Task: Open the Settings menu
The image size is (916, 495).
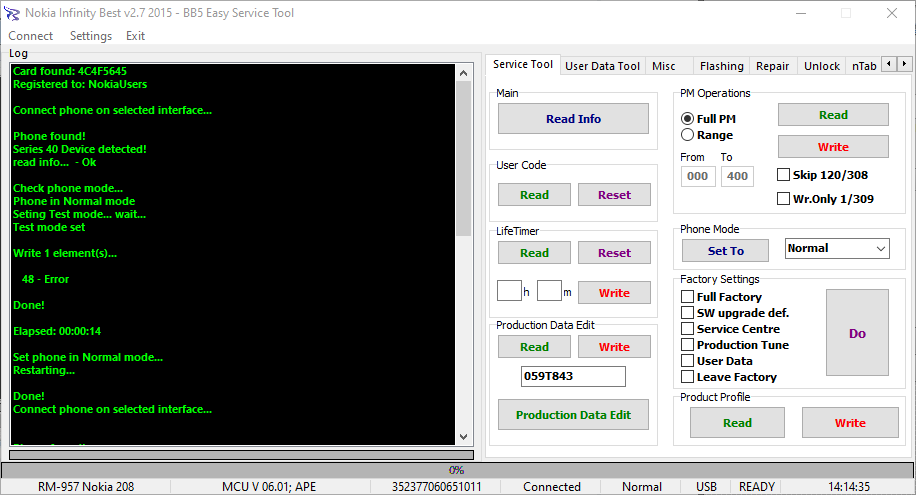Action: click(x=91, y=36)
